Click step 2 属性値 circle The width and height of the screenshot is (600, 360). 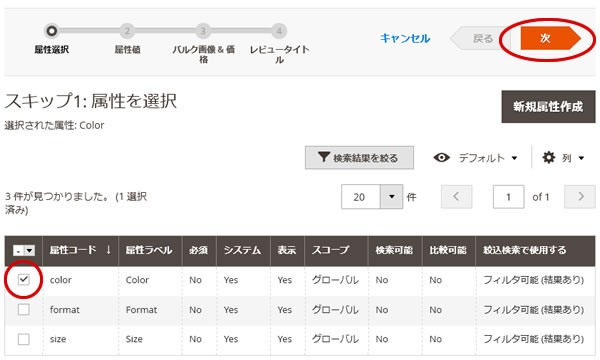pyautogui.click(x=127, y=31)
